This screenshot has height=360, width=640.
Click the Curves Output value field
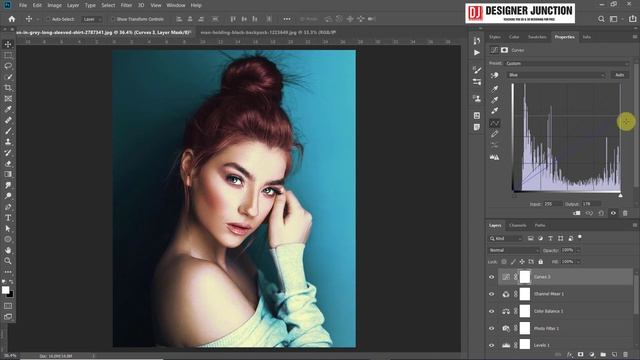[x=591, y=204]
